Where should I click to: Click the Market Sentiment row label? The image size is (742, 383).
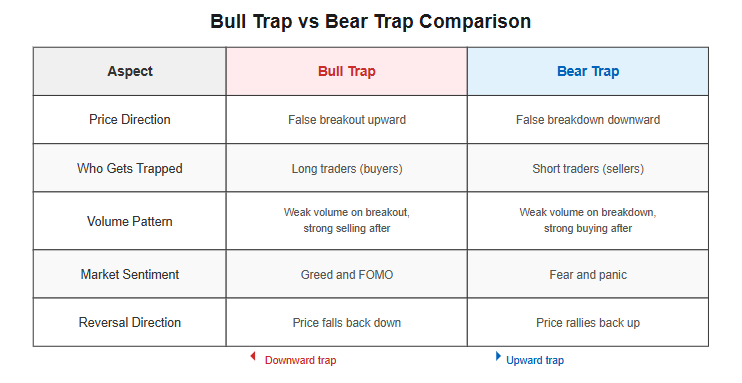coord(130,275)
